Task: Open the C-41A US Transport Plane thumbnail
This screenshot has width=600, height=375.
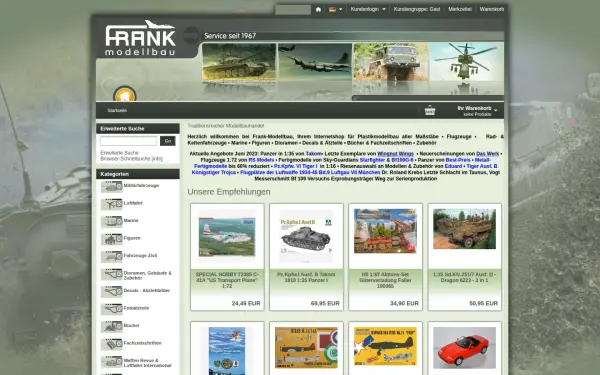Action: click(x=227, y=237)
